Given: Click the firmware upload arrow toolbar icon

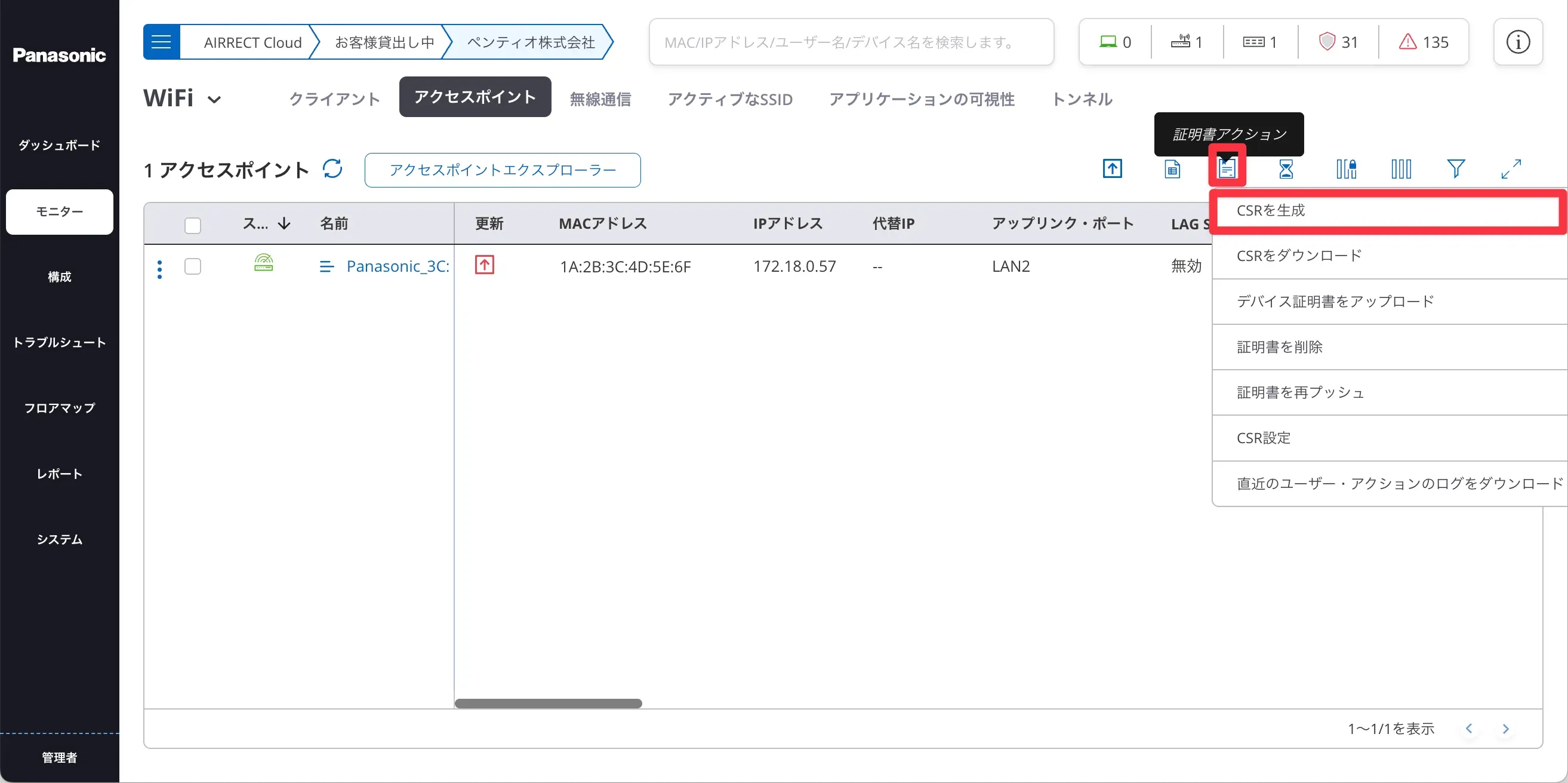Looking at the screenshot, I should click(x=1112, y=168).
